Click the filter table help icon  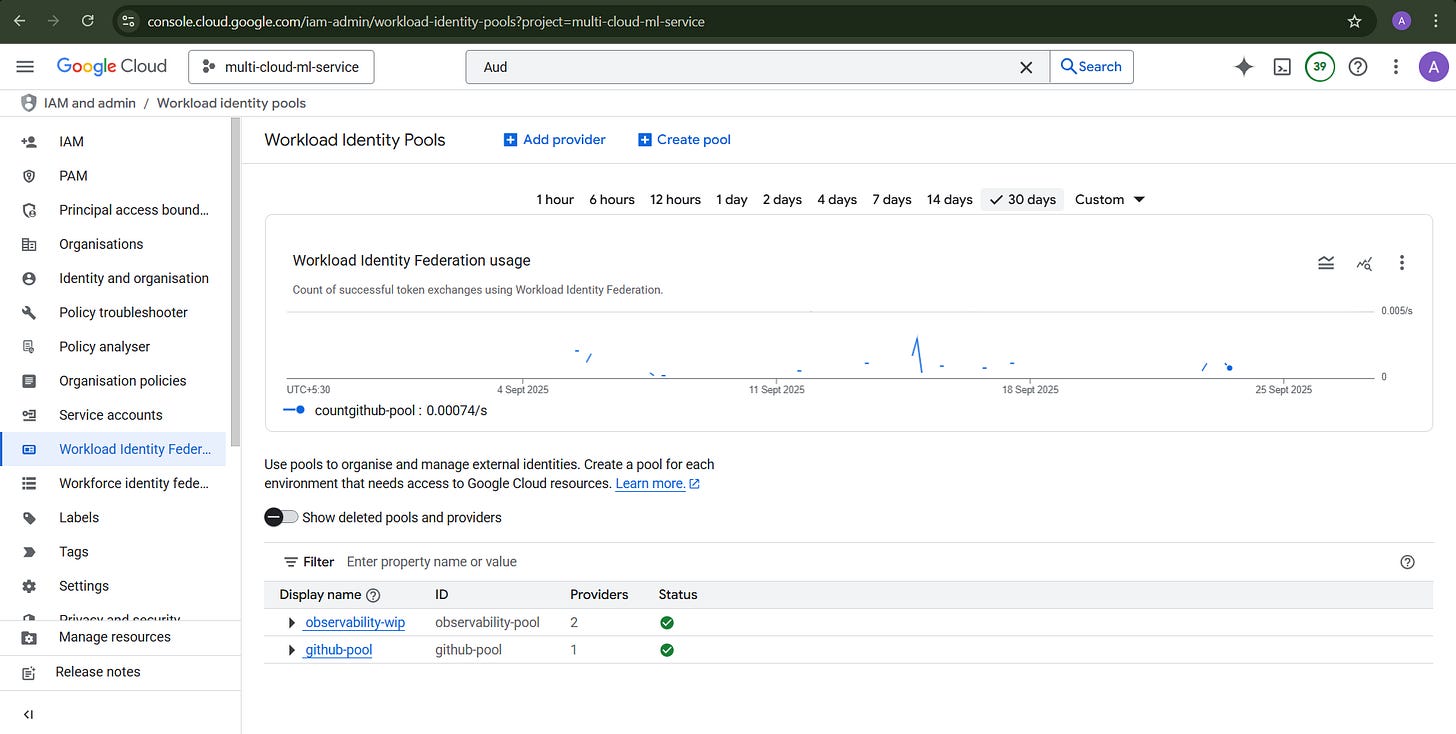coord(1408,562)
